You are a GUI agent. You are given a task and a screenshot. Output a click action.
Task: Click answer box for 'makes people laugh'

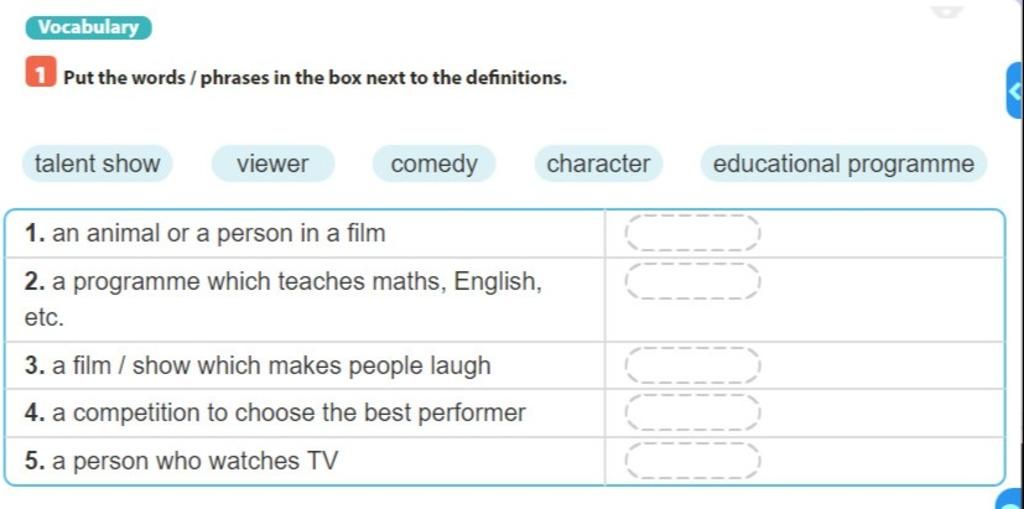(x=692, y=365)
